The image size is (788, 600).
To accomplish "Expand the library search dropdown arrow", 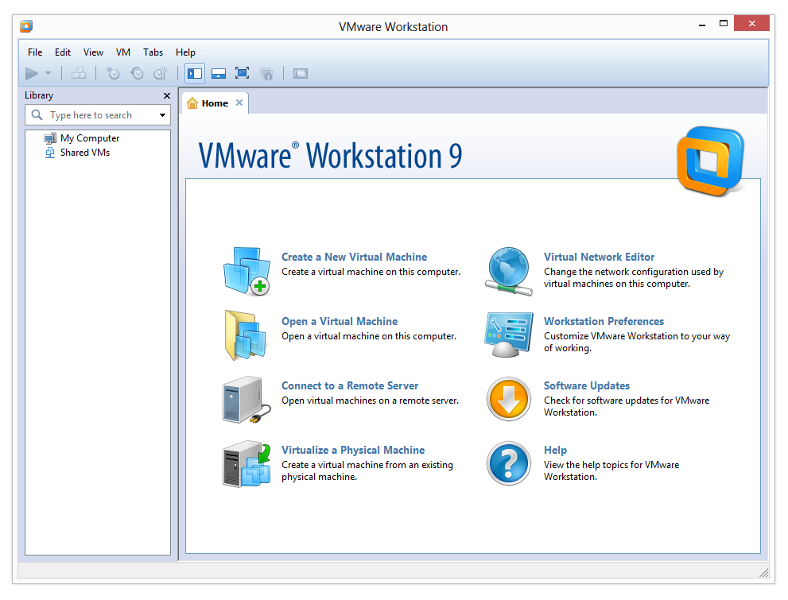I will [162, 115].
